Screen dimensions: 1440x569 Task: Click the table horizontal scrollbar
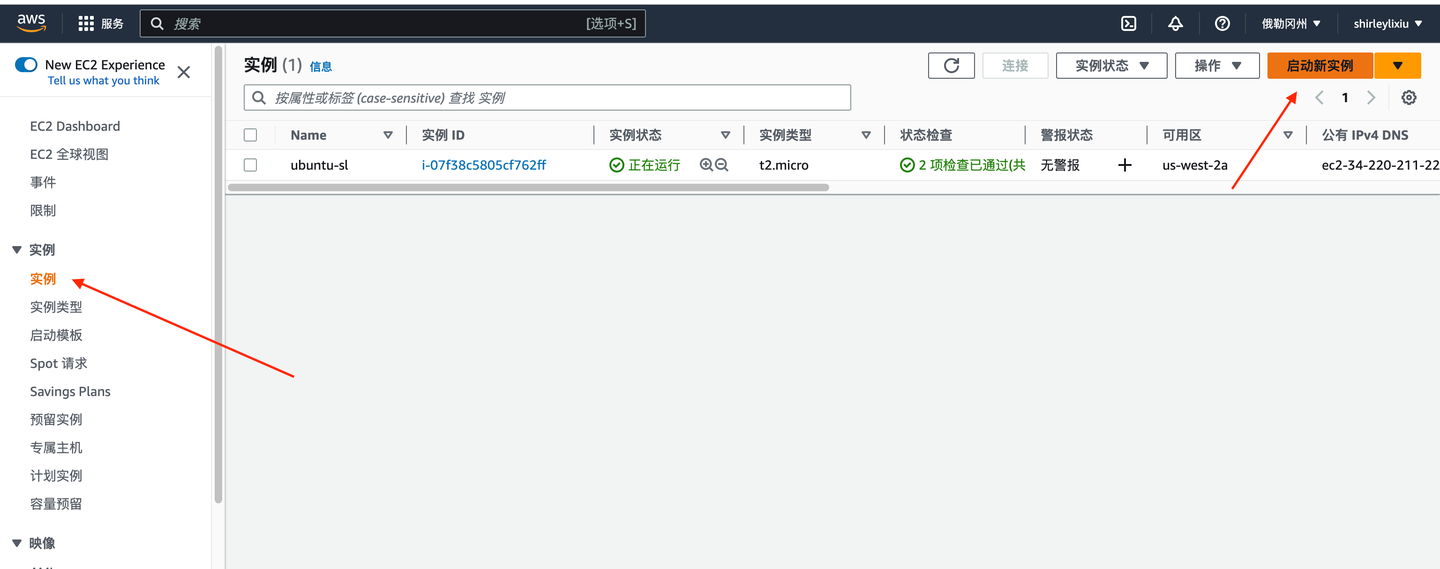tap(528, 187)
